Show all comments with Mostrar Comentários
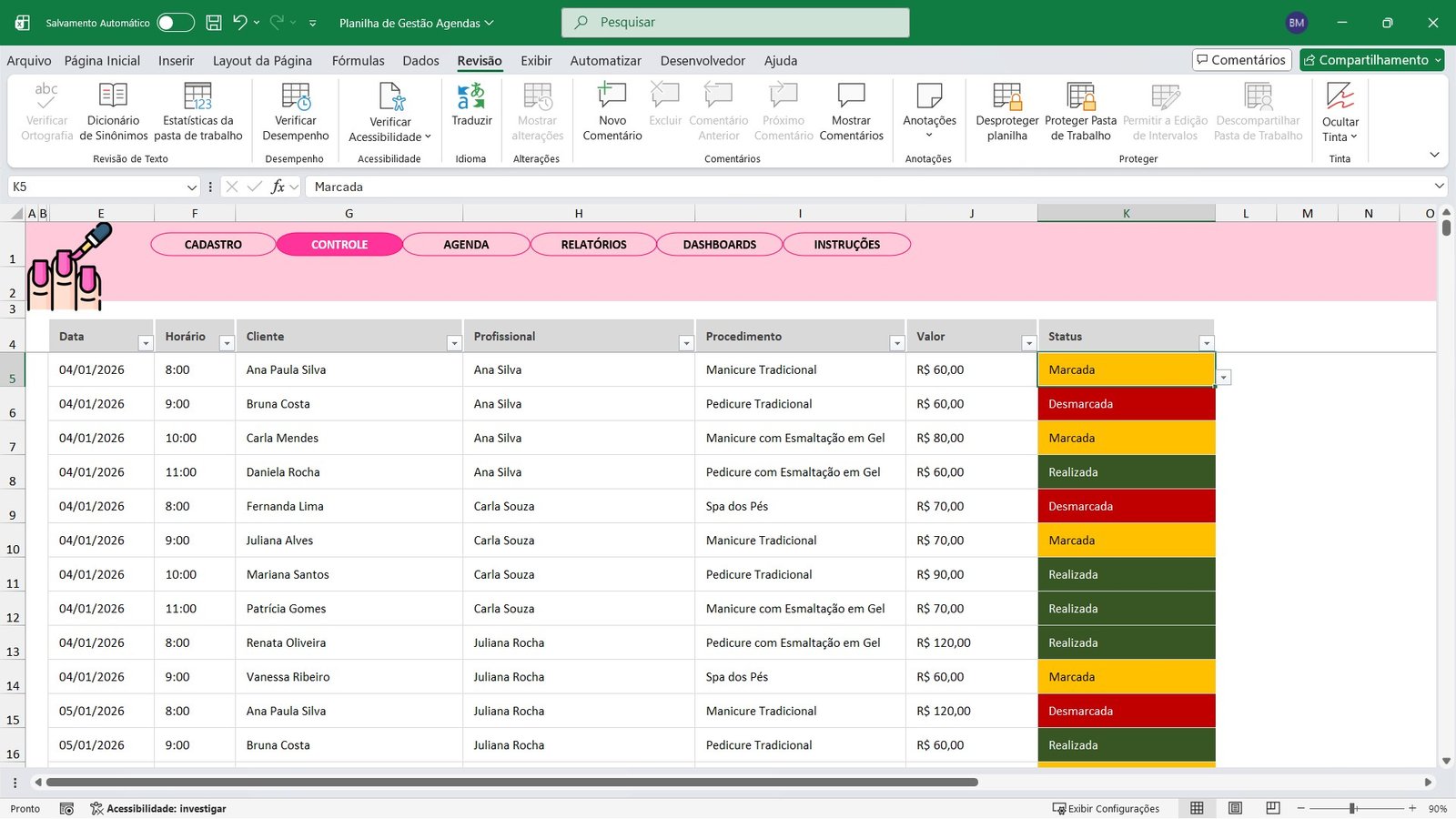The height and width of the screenshot is (819, 1456). pyautogui.click(x=851, y=109)
